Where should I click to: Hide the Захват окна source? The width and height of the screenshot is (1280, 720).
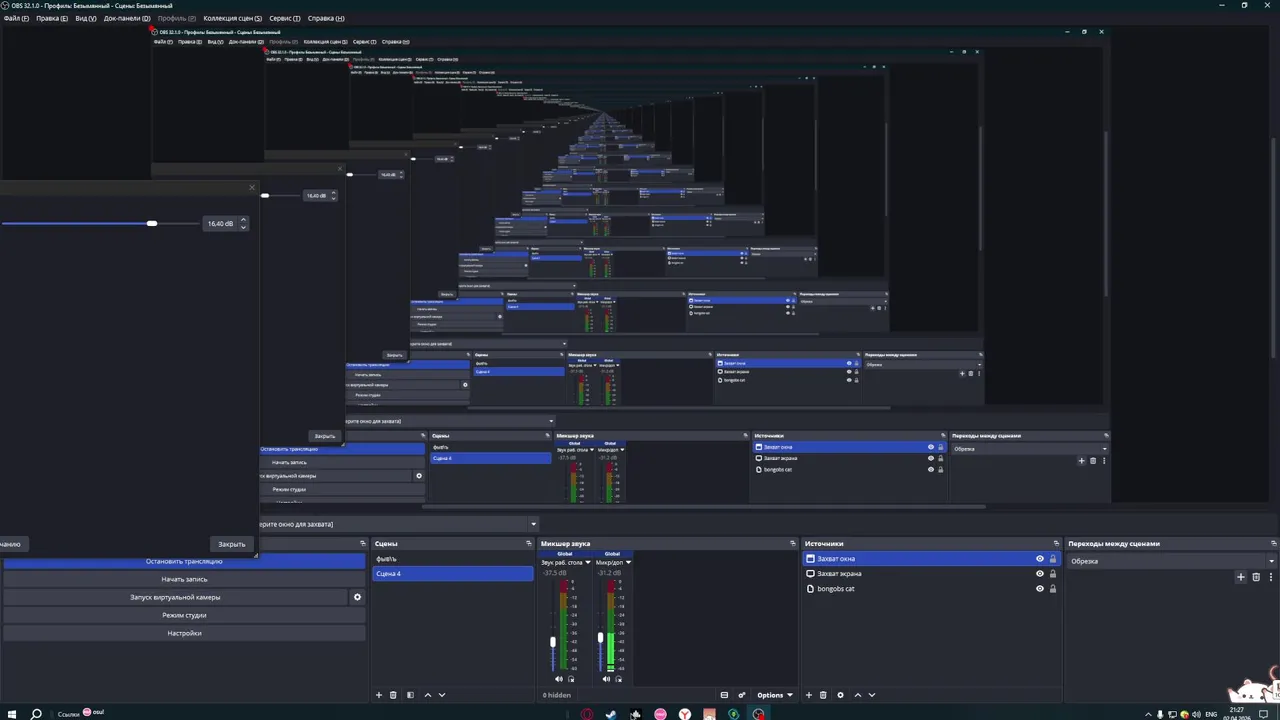(1040, 559)
